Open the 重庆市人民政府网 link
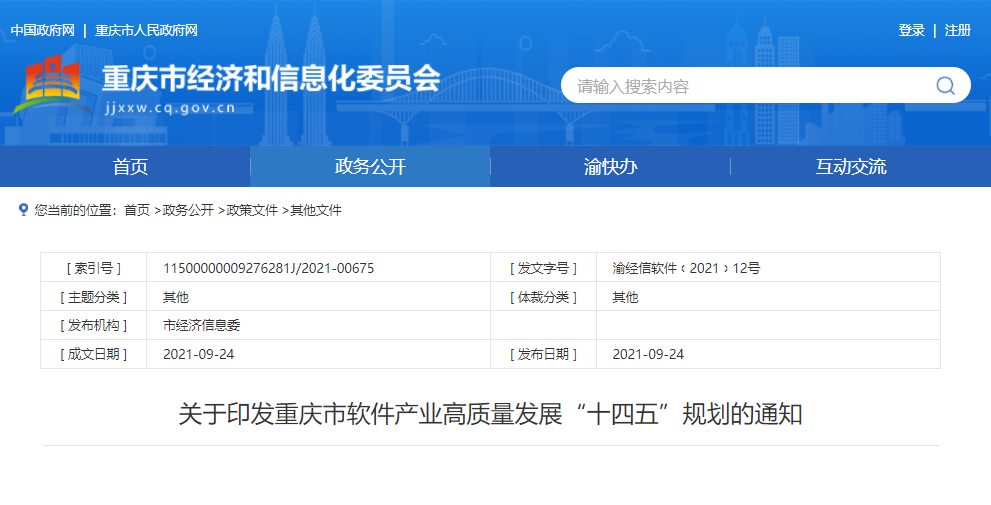The width and height of the screenshot is (991, 505). [147, 30]
